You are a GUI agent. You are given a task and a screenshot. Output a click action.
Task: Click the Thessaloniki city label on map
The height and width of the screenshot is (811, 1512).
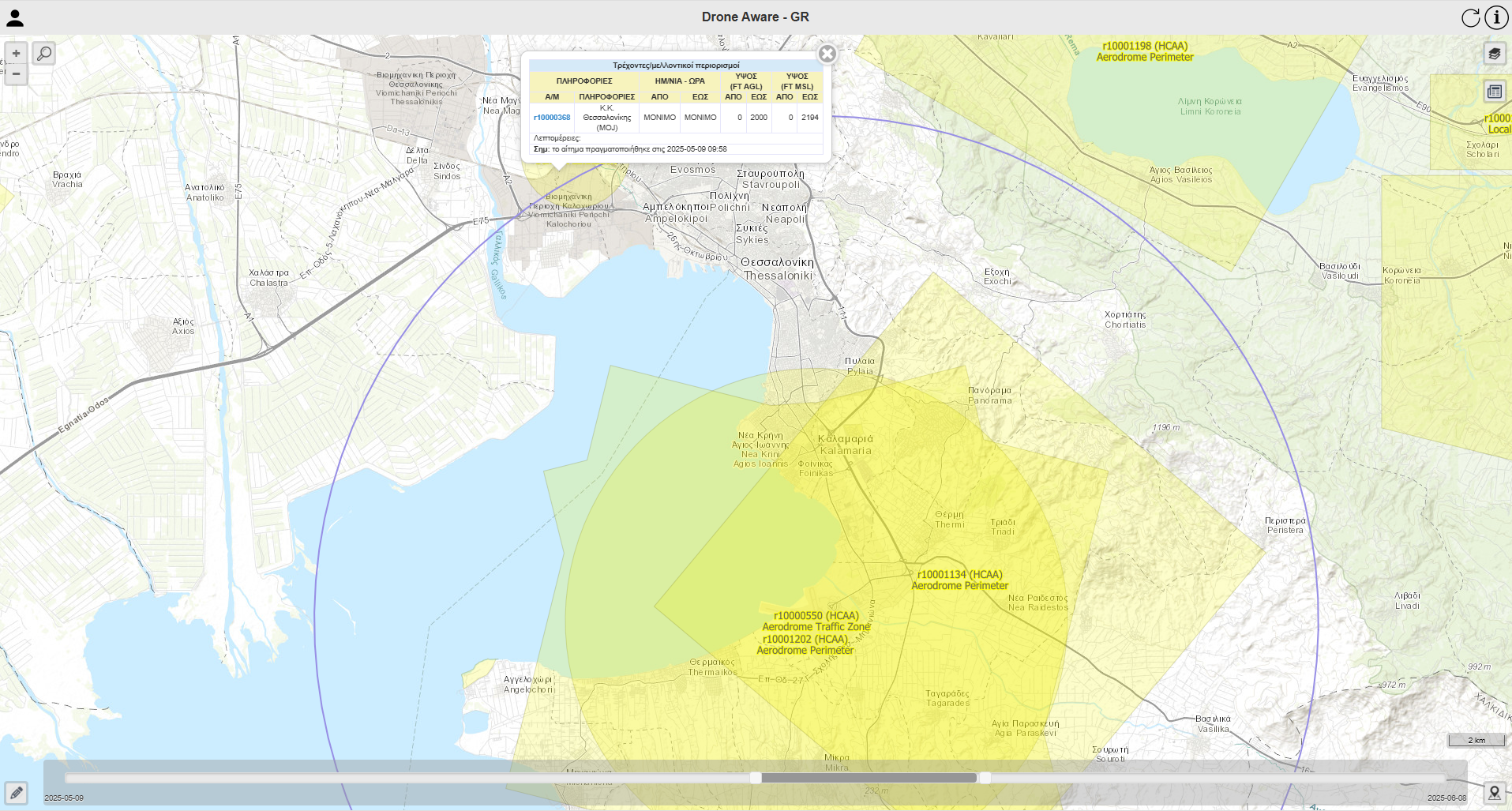click(x=778, y=269)
